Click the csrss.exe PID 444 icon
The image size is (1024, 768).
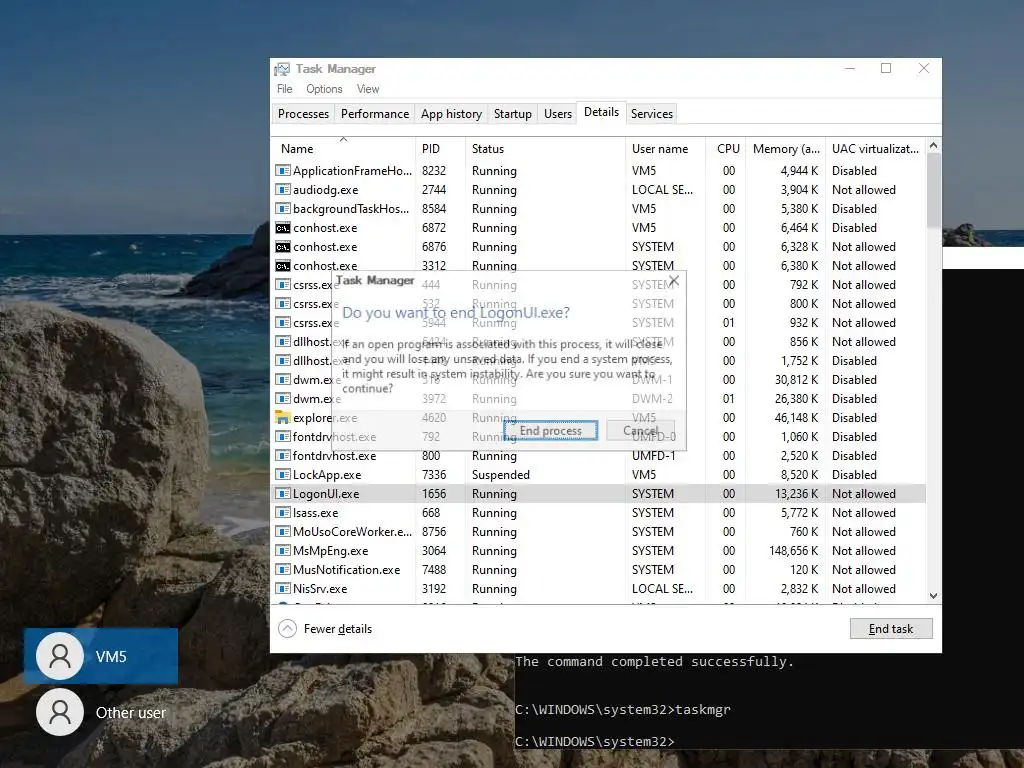click(282, 285)
